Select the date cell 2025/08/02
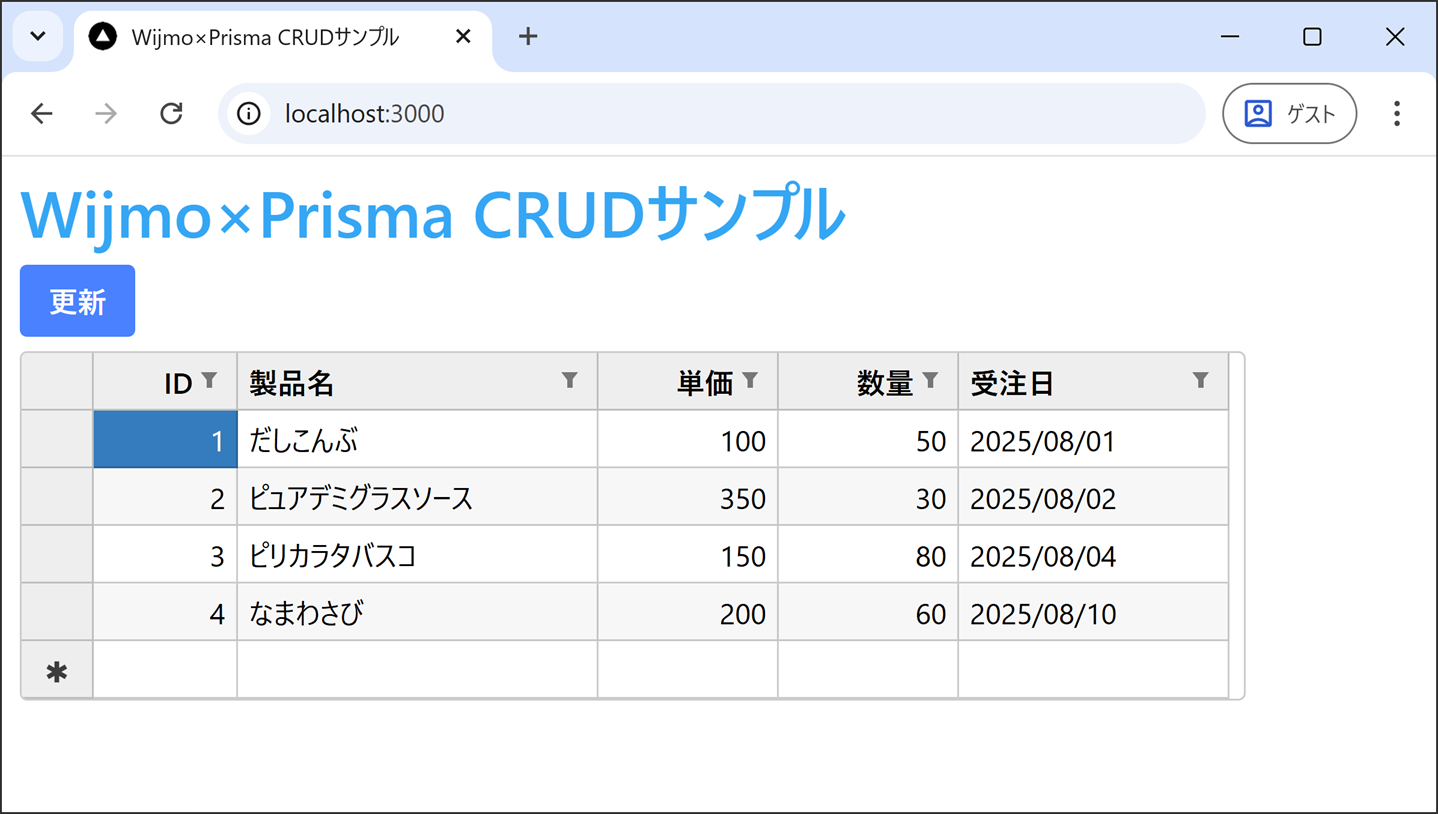This screenshot has height=814, width=1438. pyautogui.click(x=1093, y=497)
